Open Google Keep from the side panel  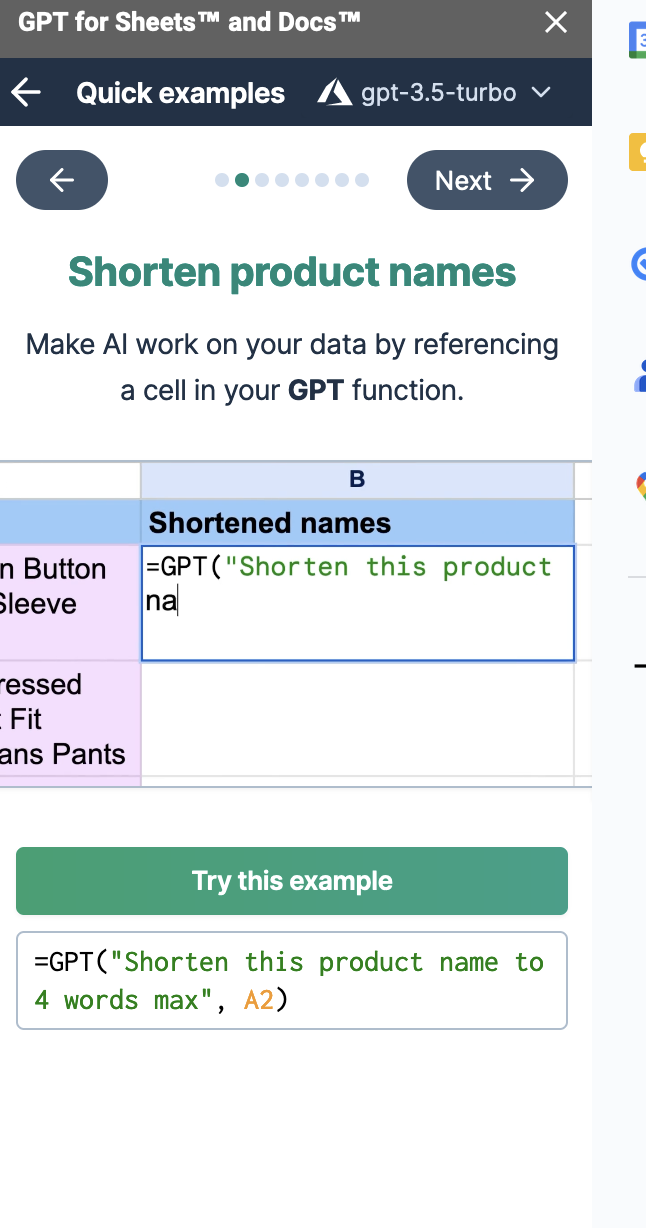(x=638, y=152)
